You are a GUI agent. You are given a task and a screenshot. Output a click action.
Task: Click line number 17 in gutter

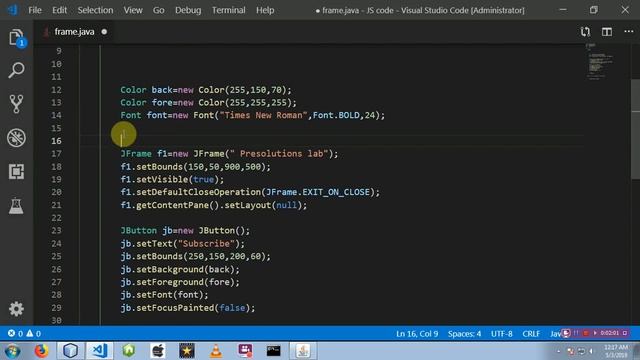coord(56,154)
